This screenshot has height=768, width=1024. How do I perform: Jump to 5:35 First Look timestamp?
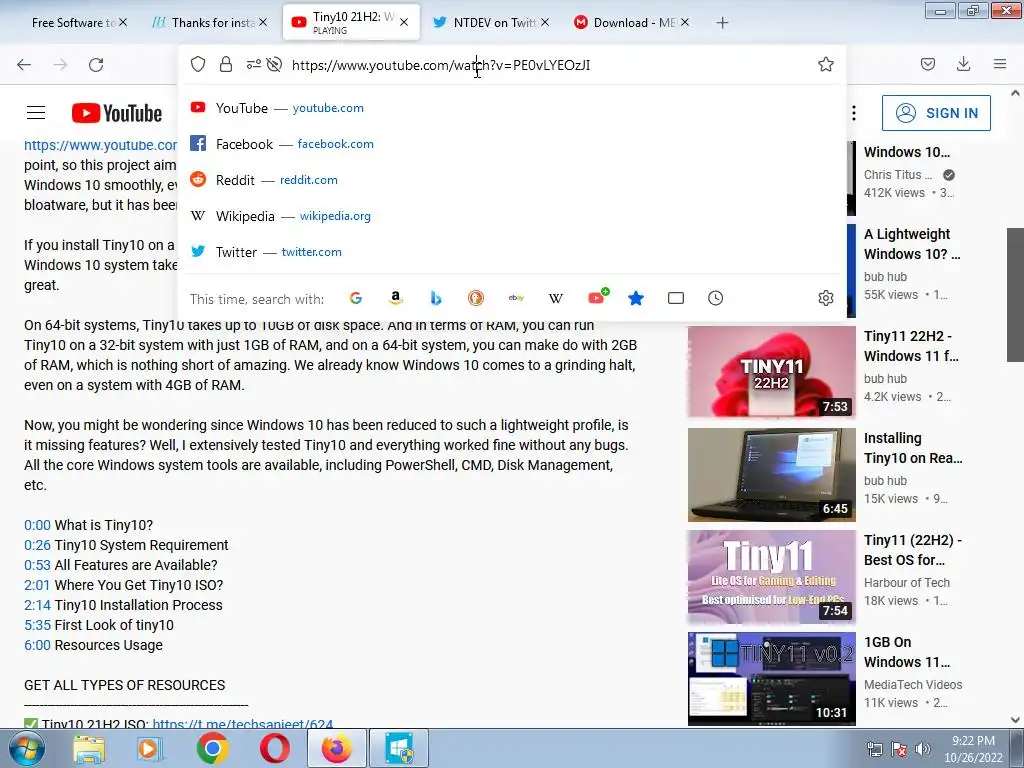pos(37,625)
